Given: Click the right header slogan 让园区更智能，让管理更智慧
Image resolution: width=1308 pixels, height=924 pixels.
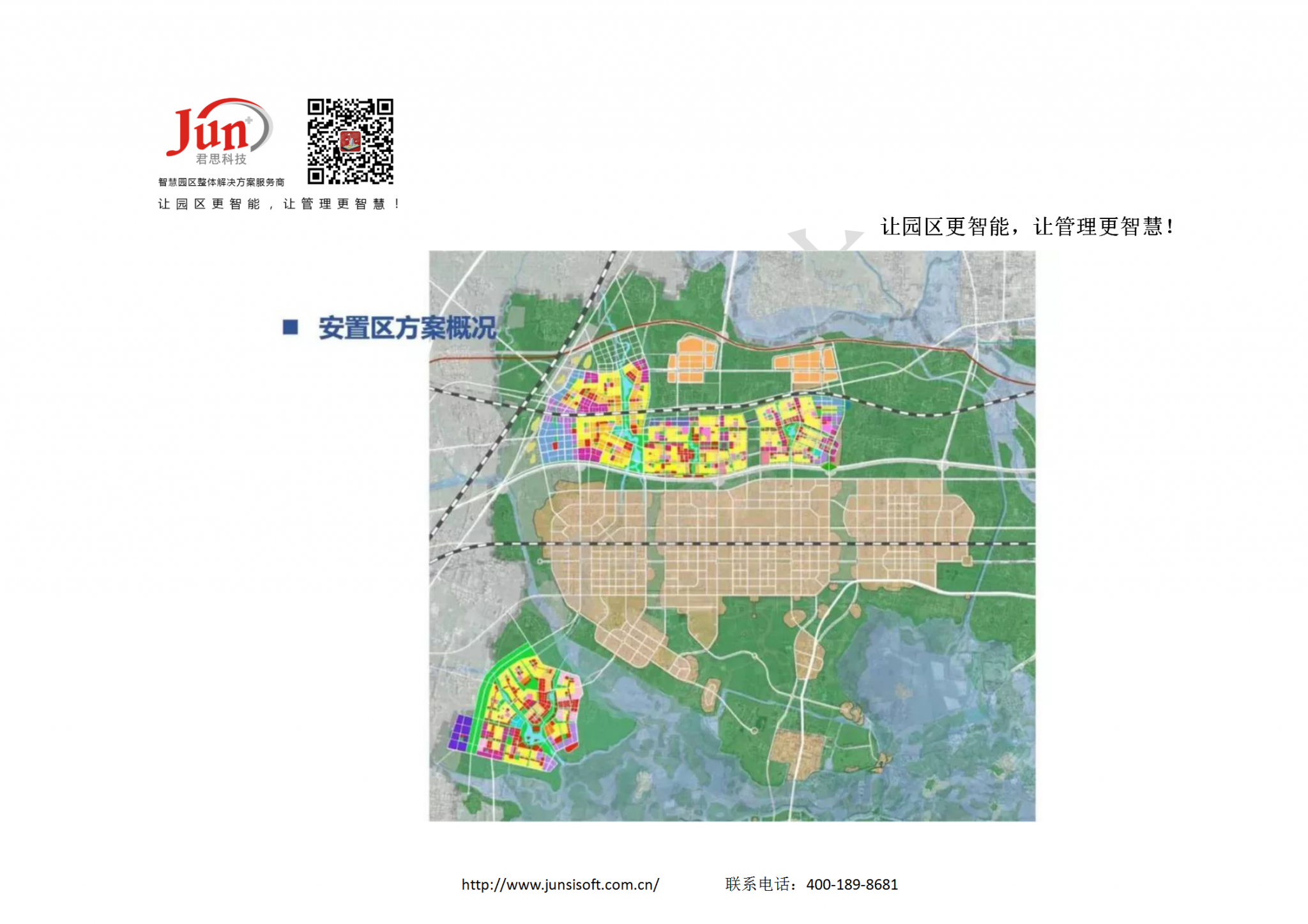Looking at the screenshot, I should click(1027, 227).
